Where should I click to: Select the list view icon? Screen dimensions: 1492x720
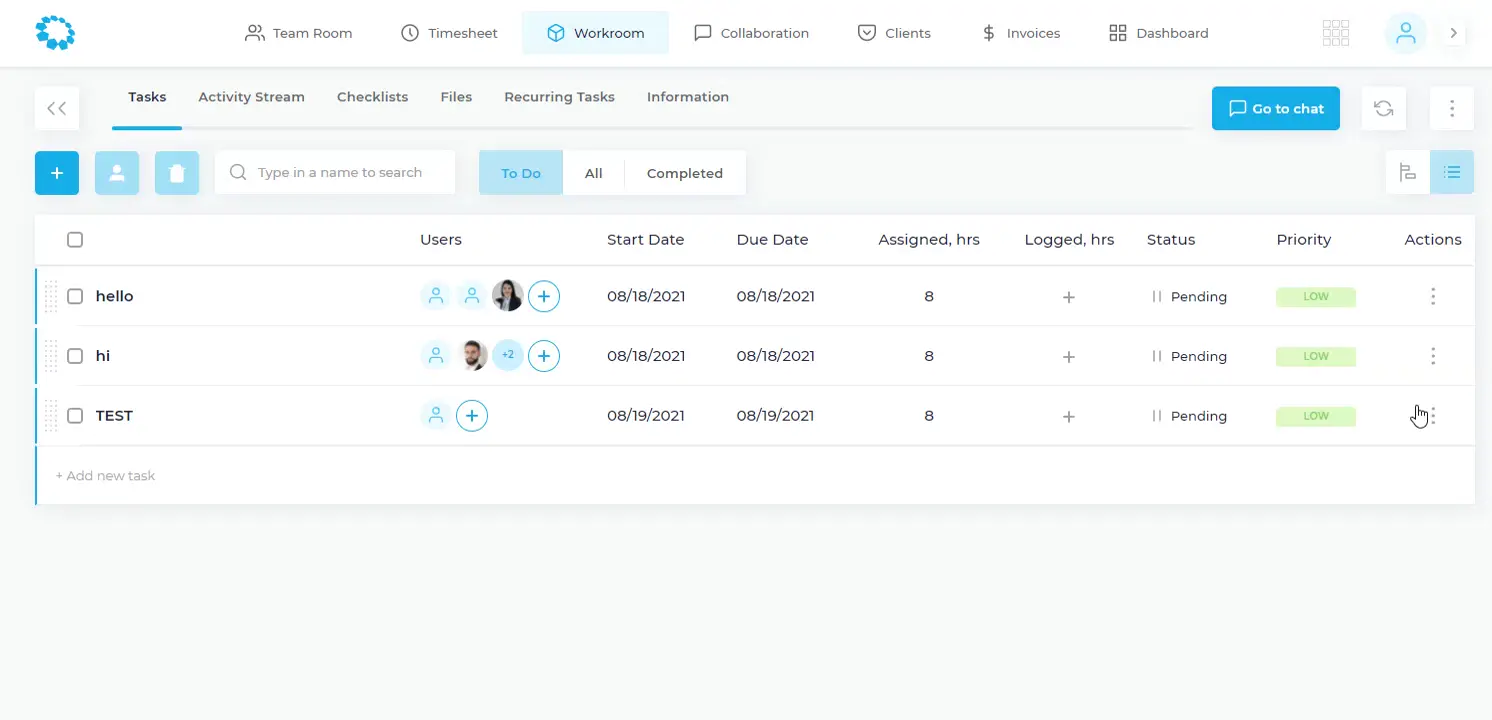(1452, 173)
